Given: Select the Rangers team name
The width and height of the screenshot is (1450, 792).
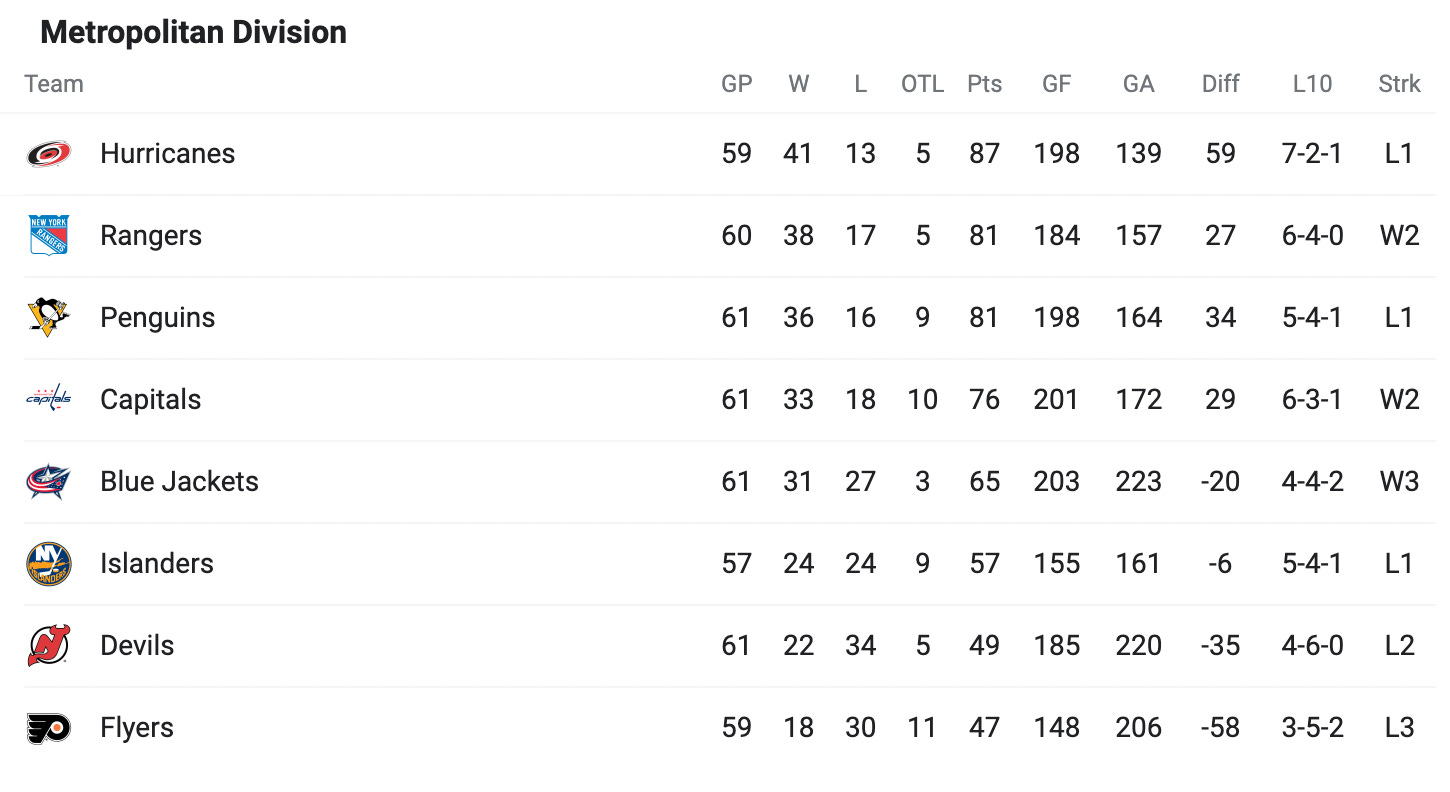Looking at the screenshot, I should tap(151, 236).
